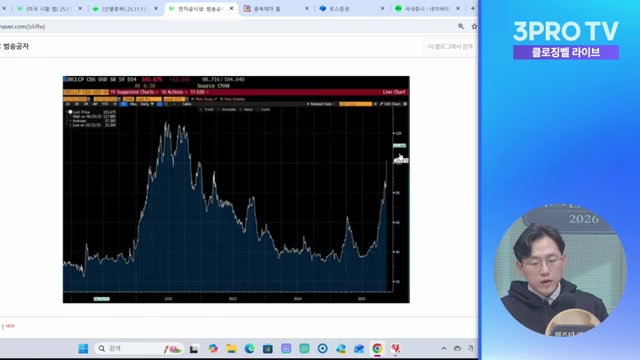Screen dimensions: 640x360
Task: Open the 범송공자 blog title link
Action: tap(16, 47)
